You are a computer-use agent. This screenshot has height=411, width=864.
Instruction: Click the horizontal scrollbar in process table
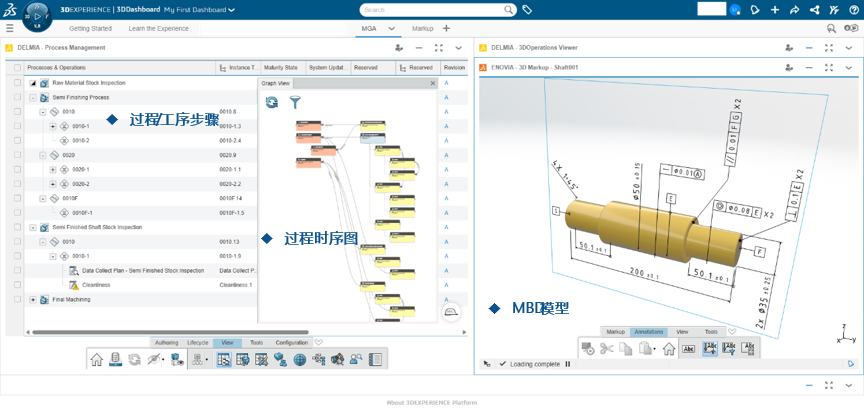[170, 332]
